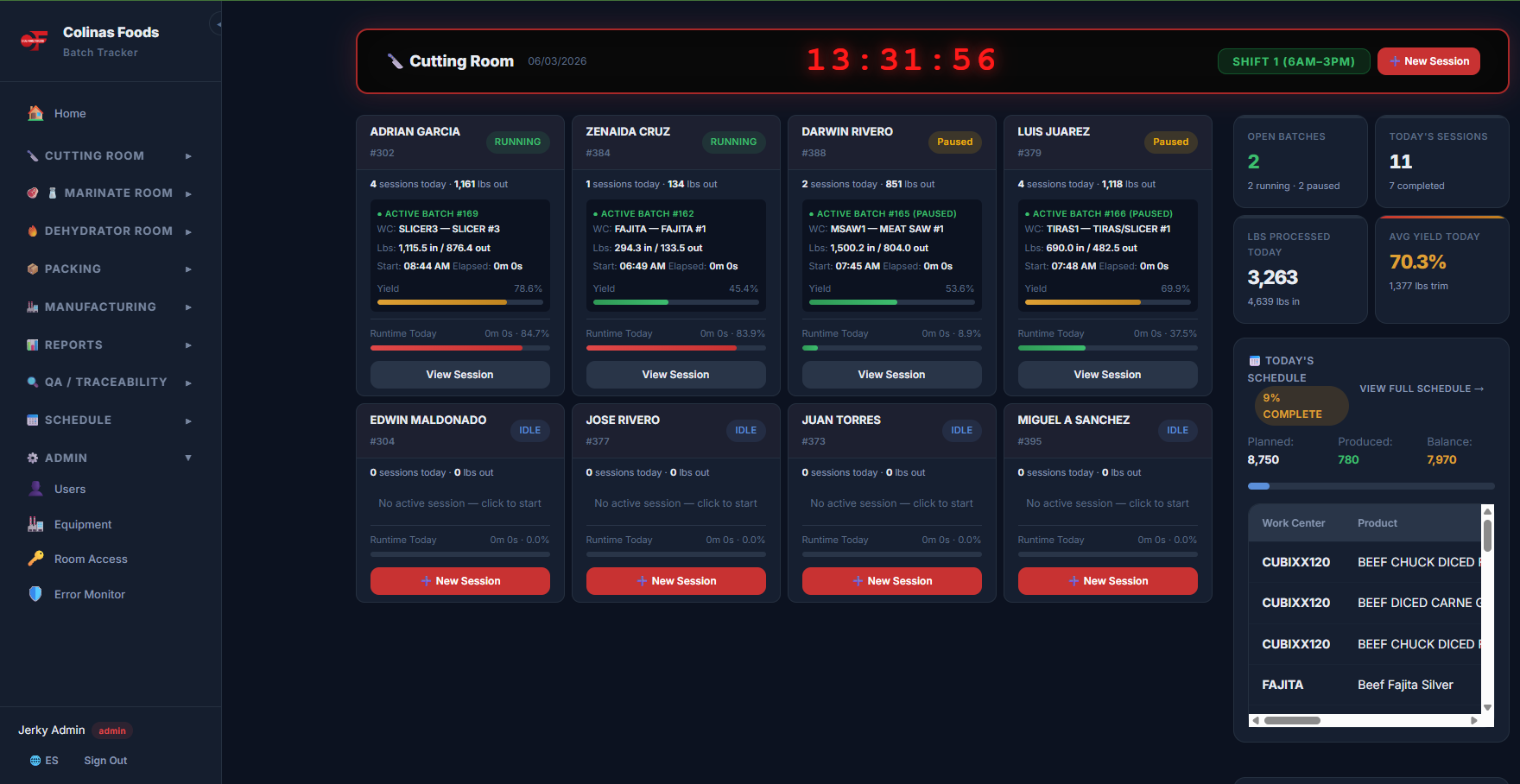Click the Open Batches stat card
The image size is (1520, 784).
1300,161
